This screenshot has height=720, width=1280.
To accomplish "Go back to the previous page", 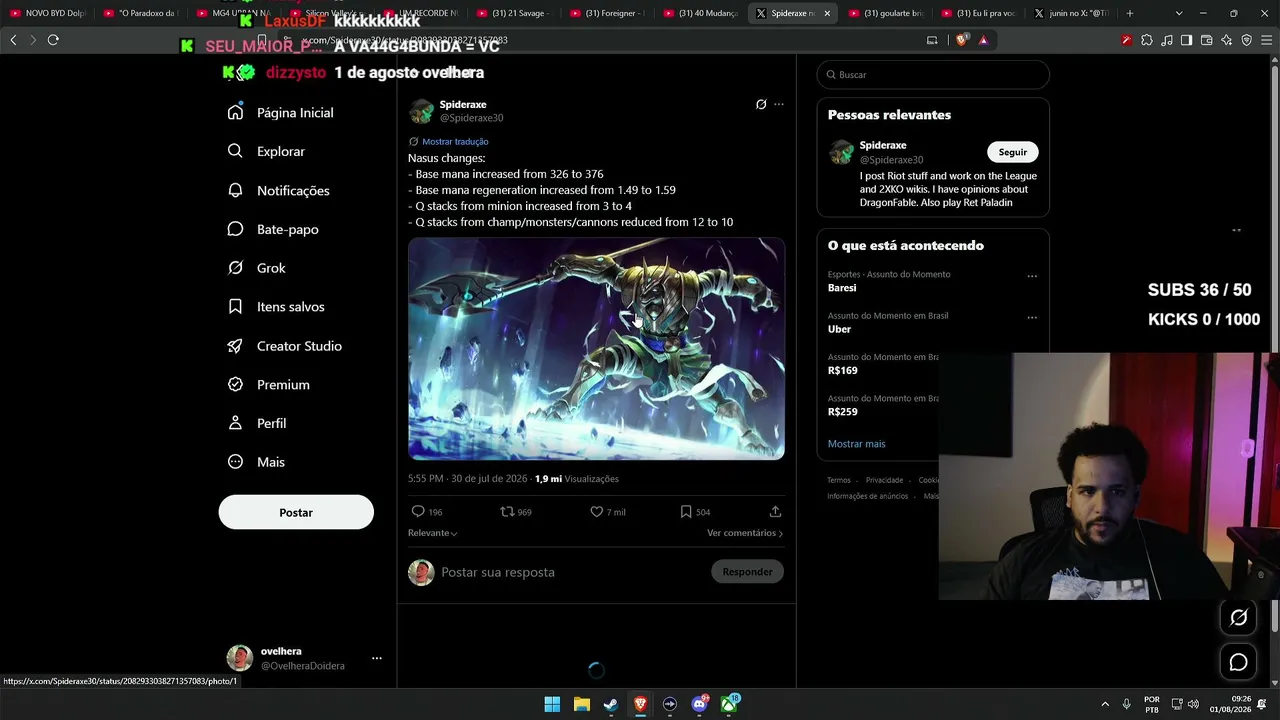I will 13,40.
